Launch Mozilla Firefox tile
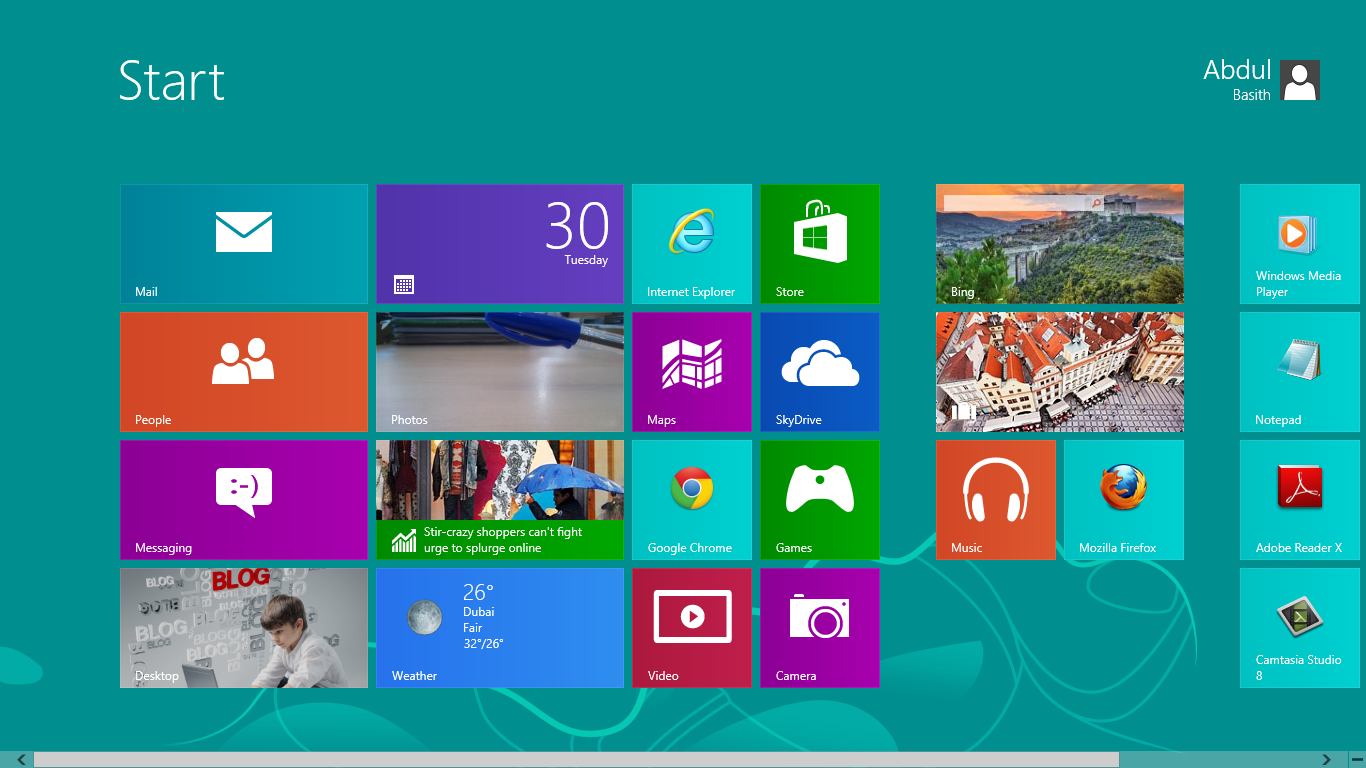Viewport: 1366px width, 768px height. coord(1124,500)
